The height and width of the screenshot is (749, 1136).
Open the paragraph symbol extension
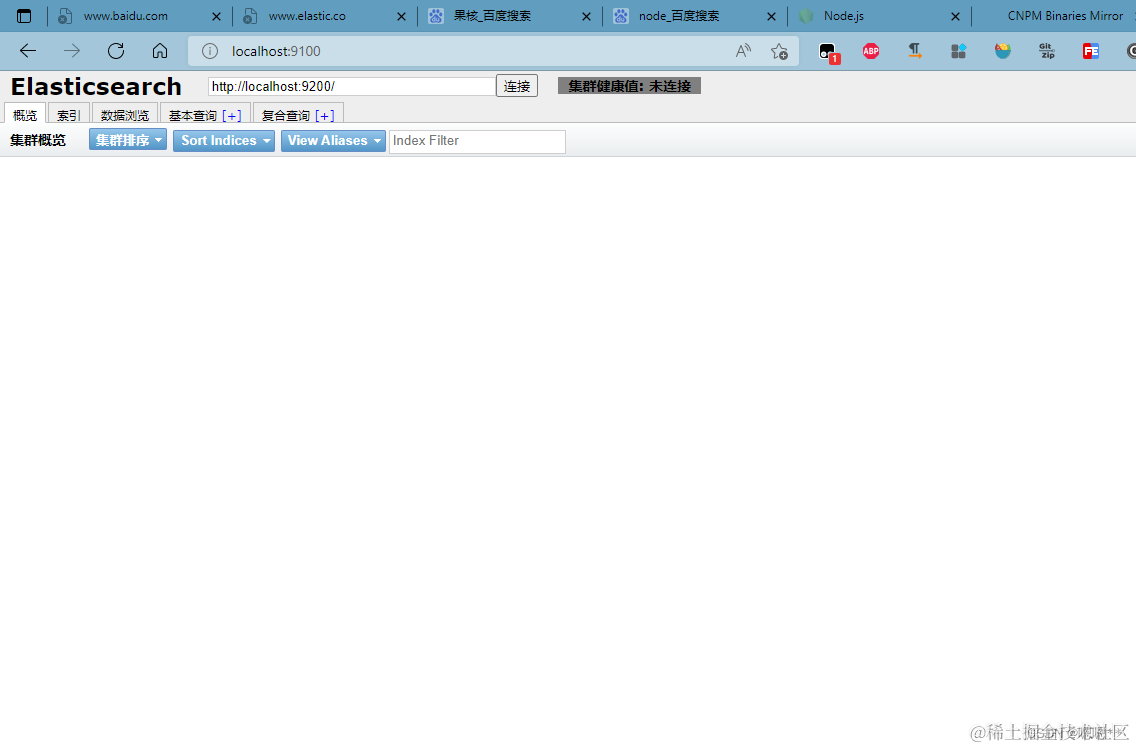[x=915, y=51]
